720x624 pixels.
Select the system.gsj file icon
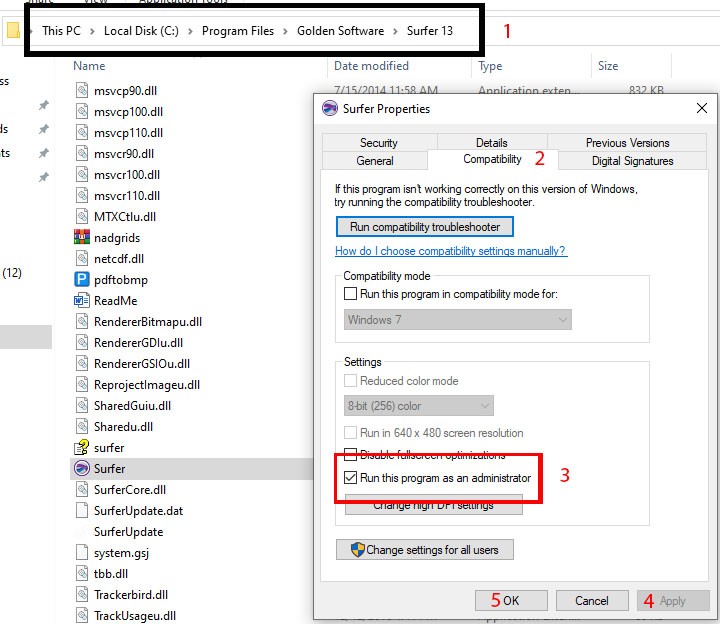(x=83, y=552)
